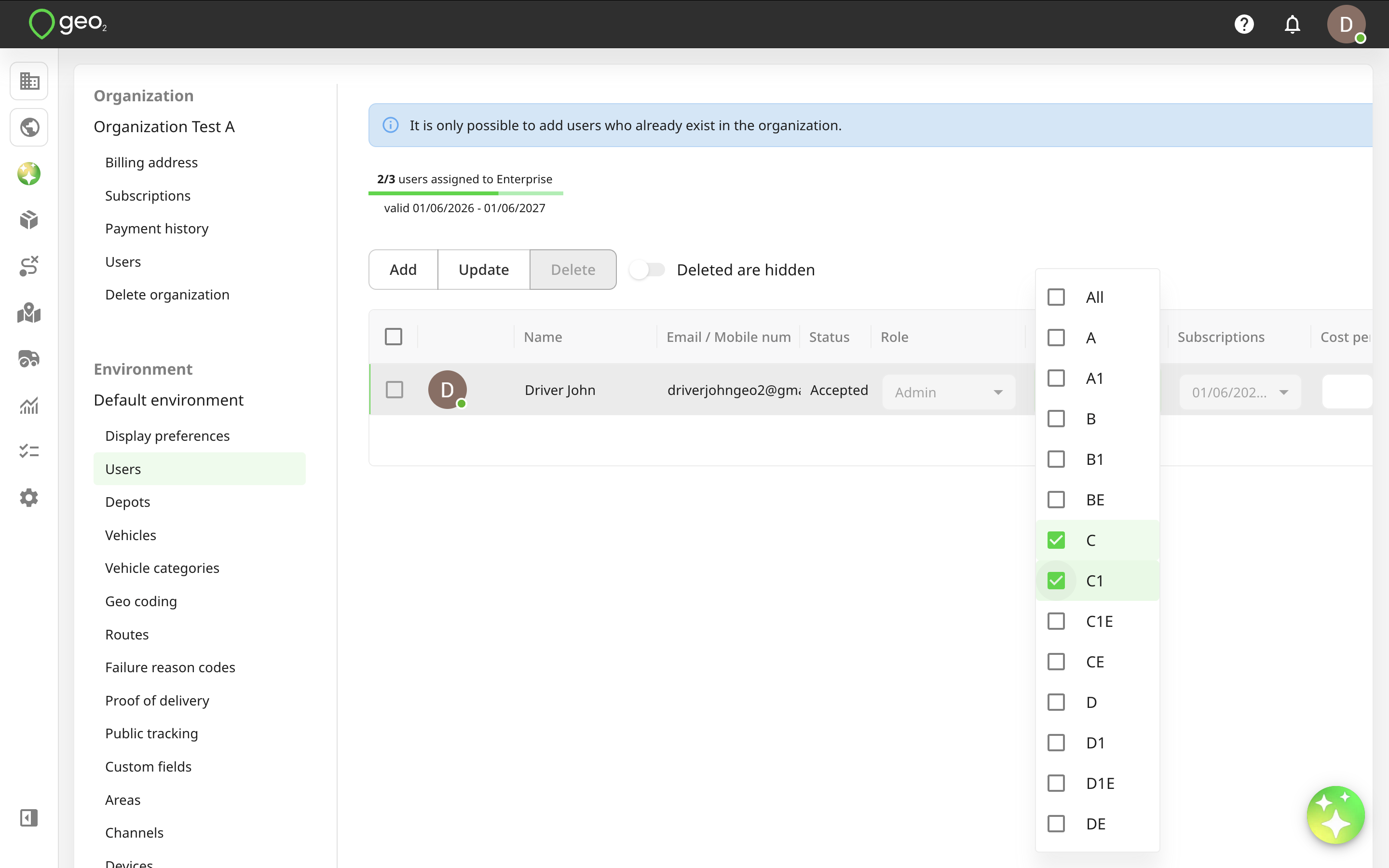Collapse the sidebar panel icon at bottom

coord(29,817)
